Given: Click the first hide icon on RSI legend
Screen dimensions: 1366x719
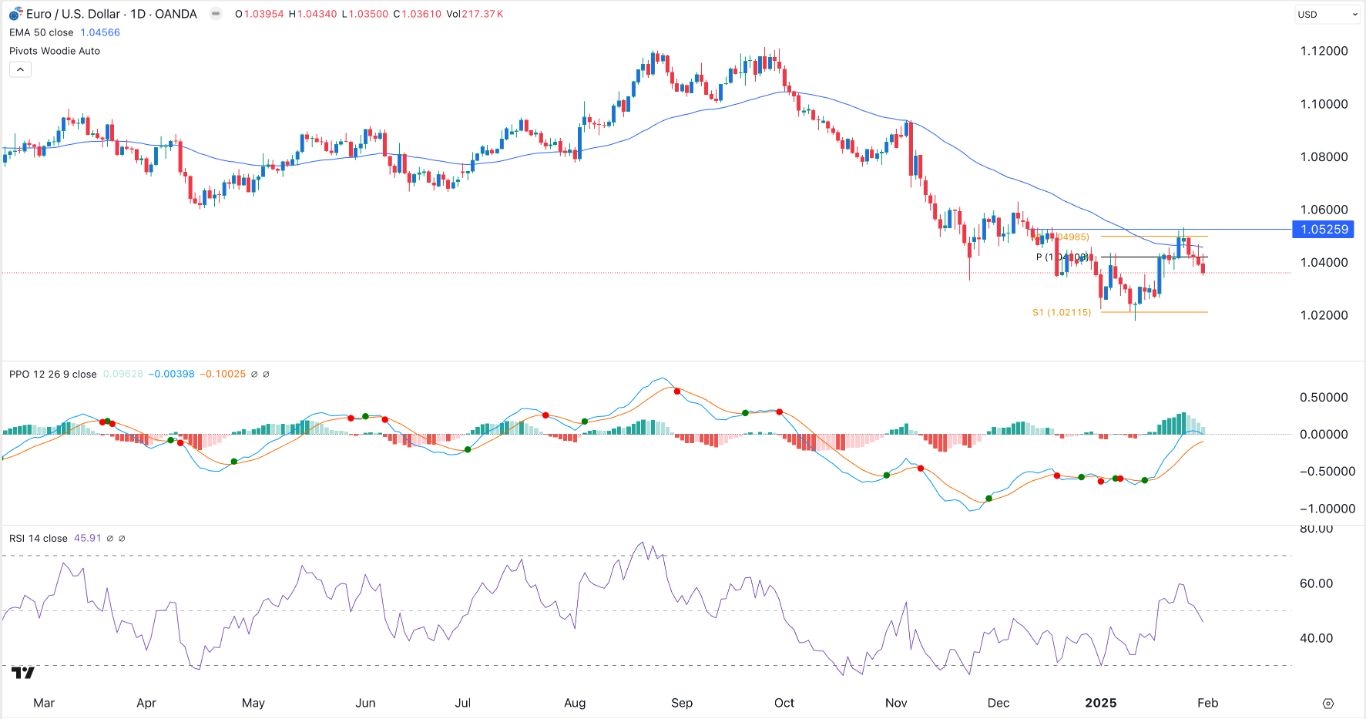Looking at the screenshot, I should pyautogui.click(x=110, y=538).
